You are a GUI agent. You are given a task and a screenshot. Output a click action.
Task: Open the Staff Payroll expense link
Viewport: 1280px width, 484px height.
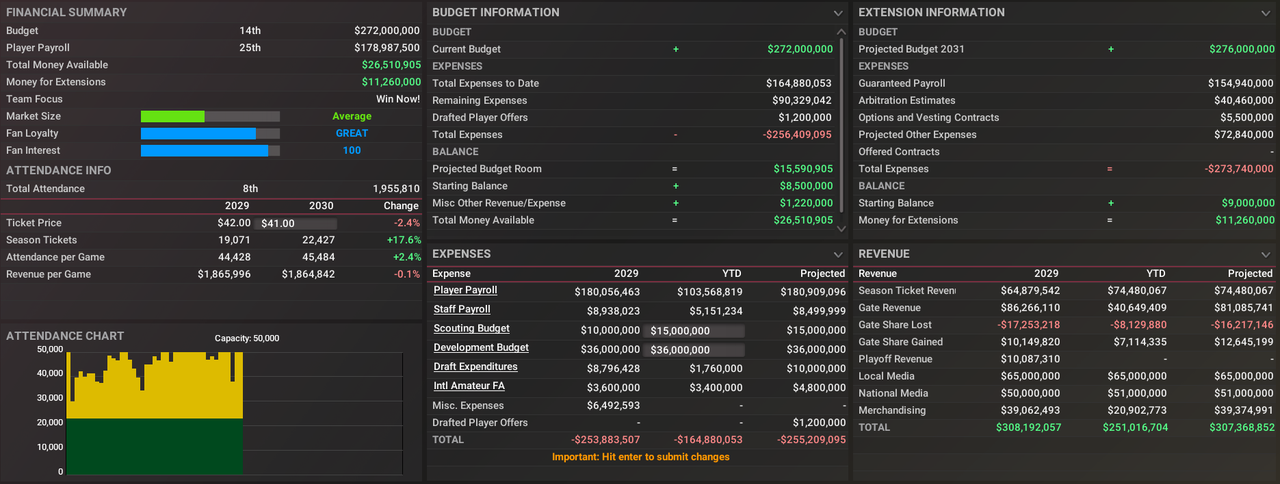pos(462,309)
